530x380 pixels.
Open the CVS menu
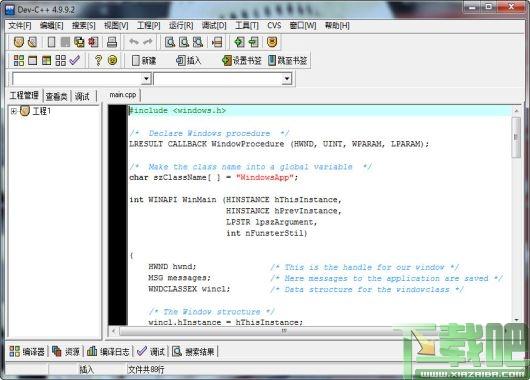pyautogui.click(x=274, y=26)
